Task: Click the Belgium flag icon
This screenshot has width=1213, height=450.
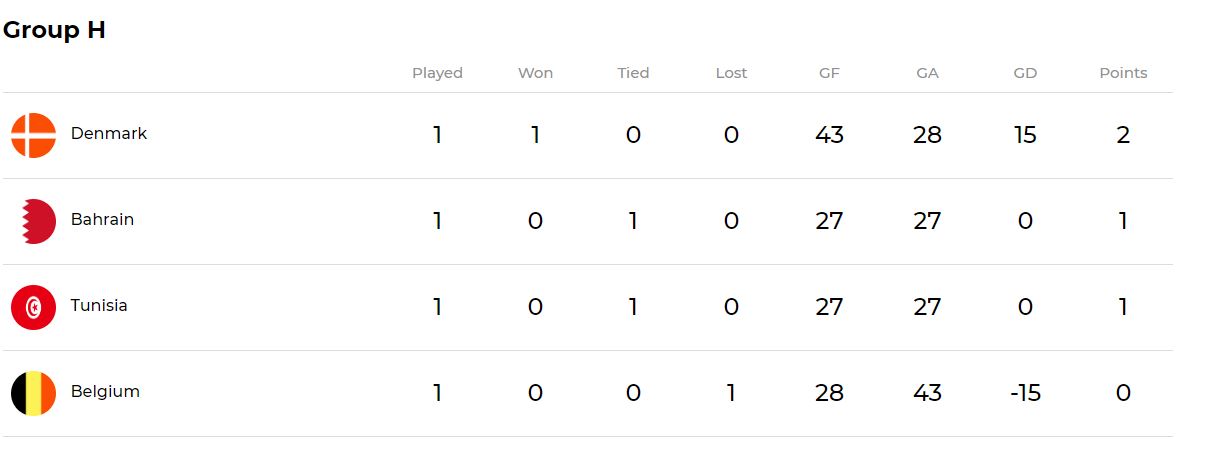Action: 33,393
